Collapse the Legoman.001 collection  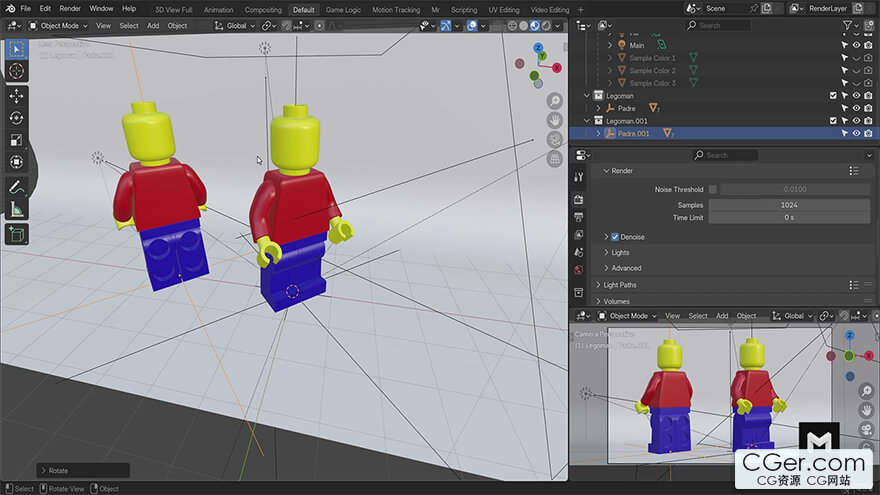pyautogui.click(x=587, y=121)
